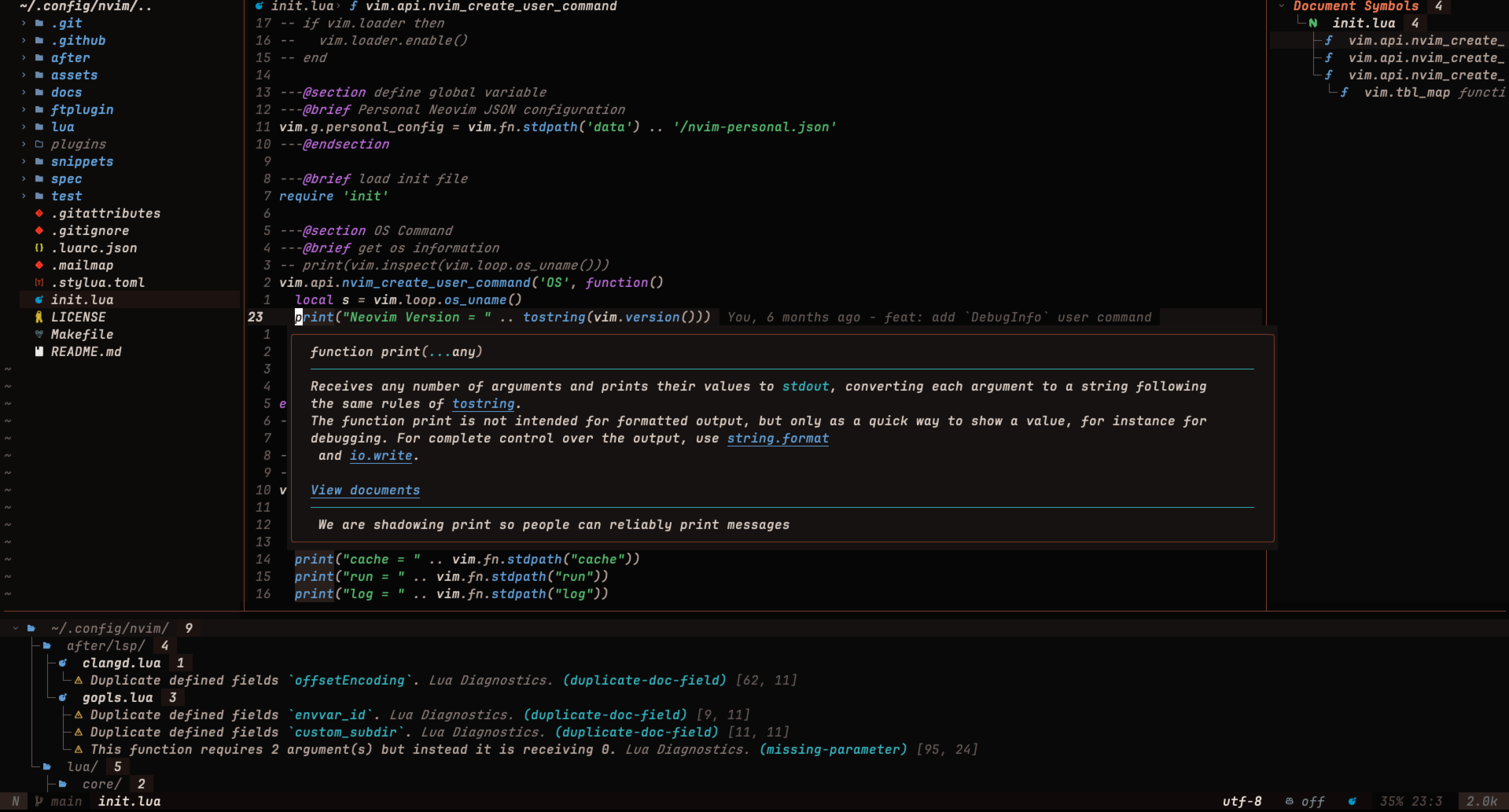Expand the .git folder chevron
1509x812 pixels.
tap(24, 24)
